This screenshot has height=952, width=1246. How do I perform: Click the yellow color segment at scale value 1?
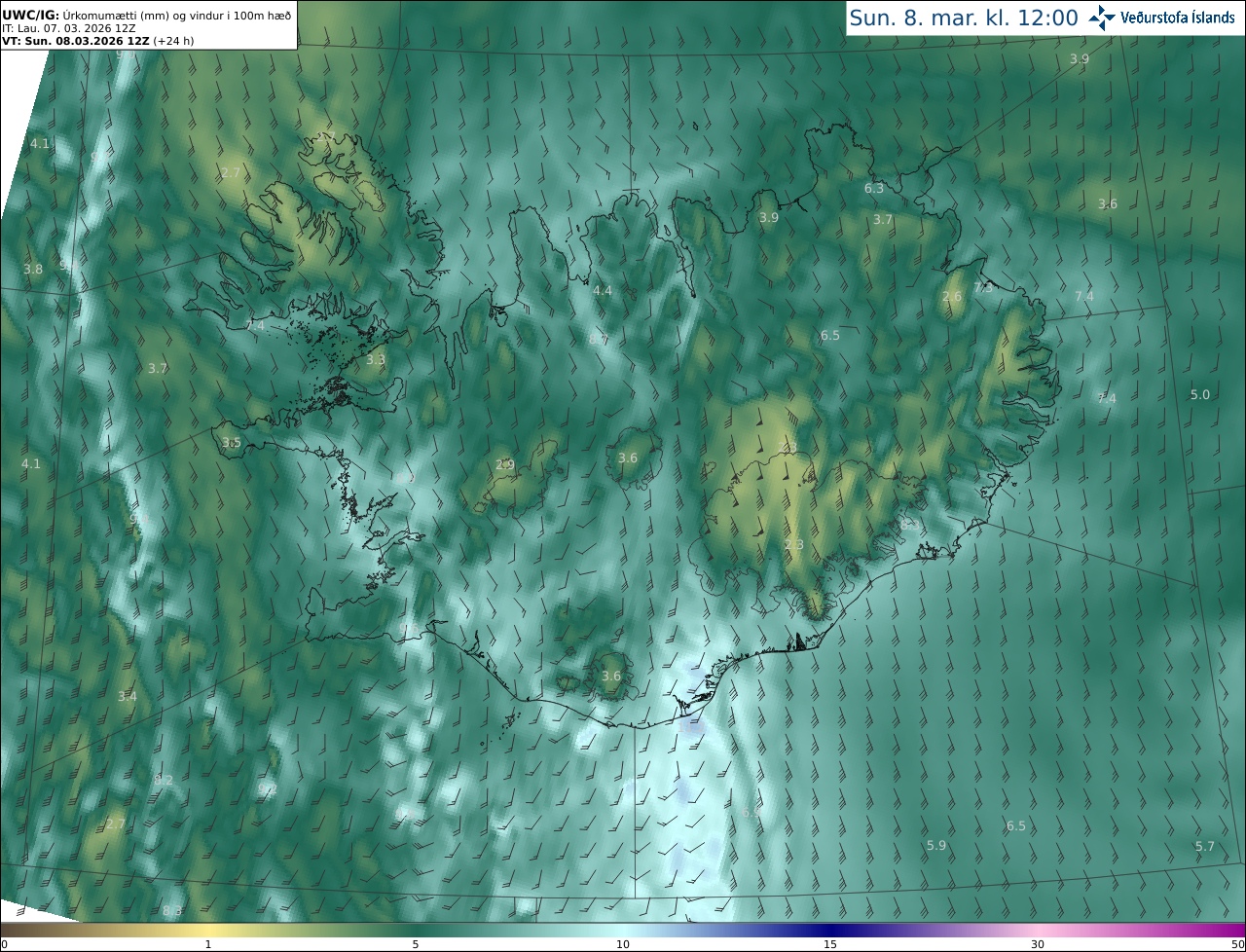208,931
